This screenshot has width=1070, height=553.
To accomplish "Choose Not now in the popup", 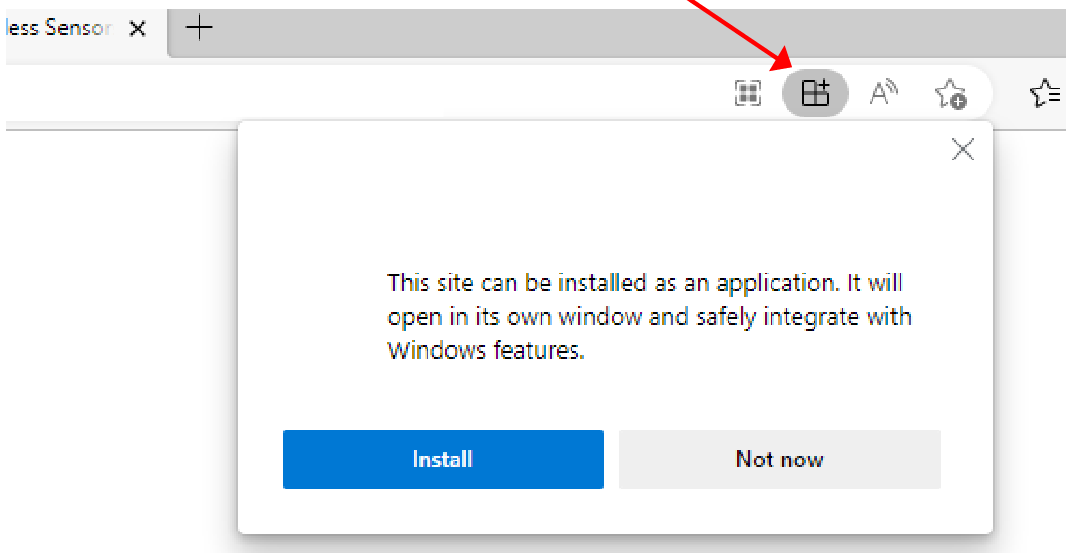I will (779, 459).
